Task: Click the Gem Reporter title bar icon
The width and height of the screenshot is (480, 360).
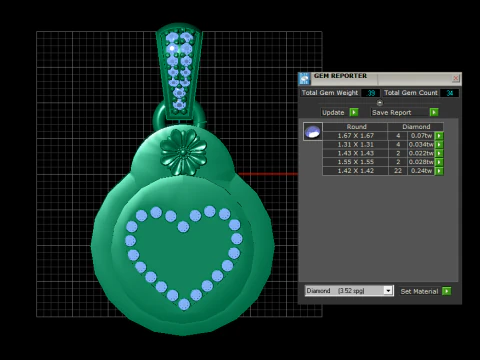Action: coord(304,79)
